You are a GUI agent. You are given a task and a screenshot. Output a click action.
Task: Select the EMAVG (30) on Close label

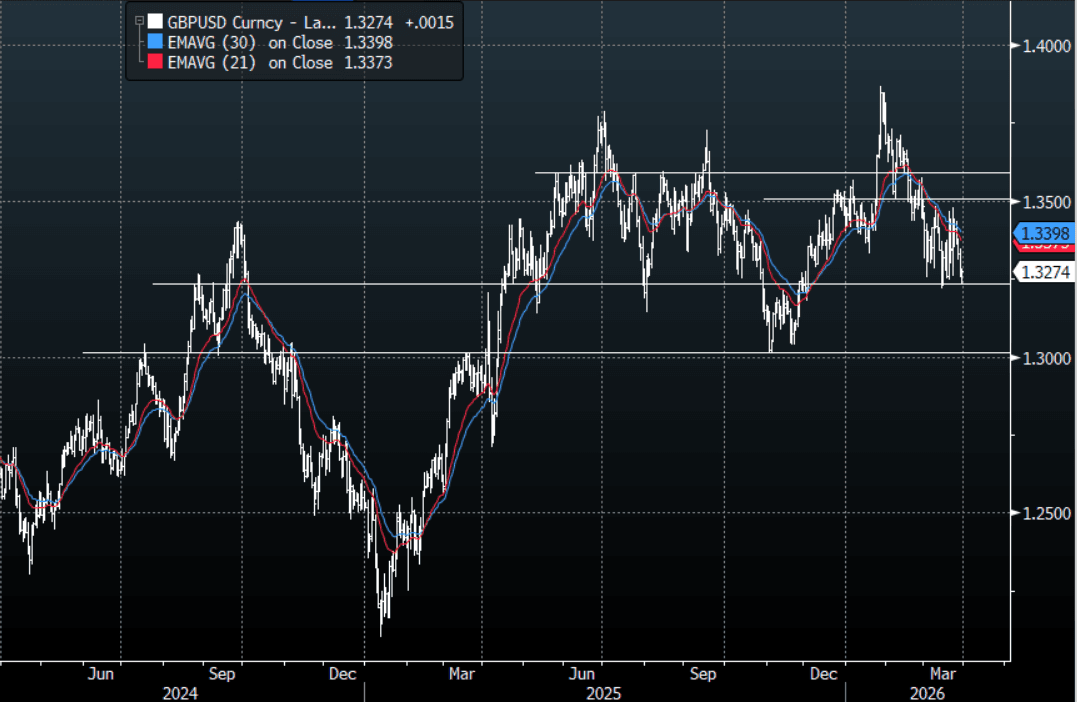click(x=250, y=42)
